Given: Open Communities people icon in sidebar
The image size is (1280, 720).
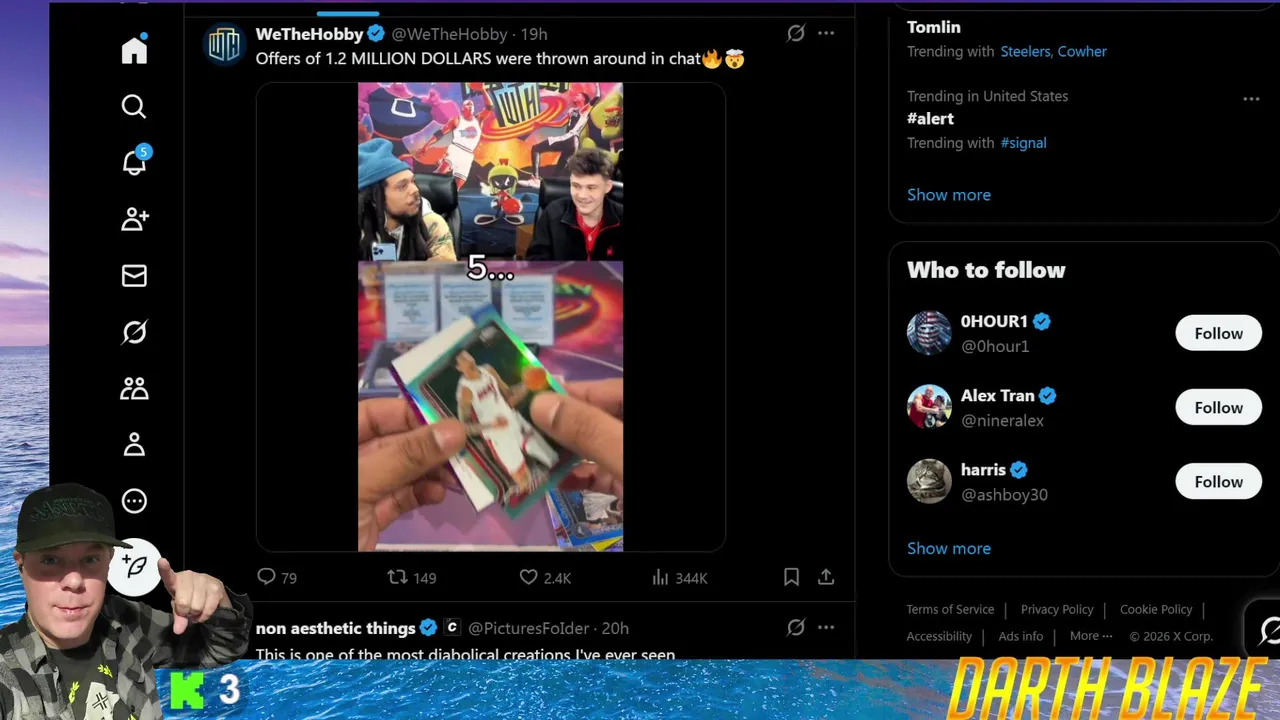Looking at the screenshot, I should pos(134,389).
